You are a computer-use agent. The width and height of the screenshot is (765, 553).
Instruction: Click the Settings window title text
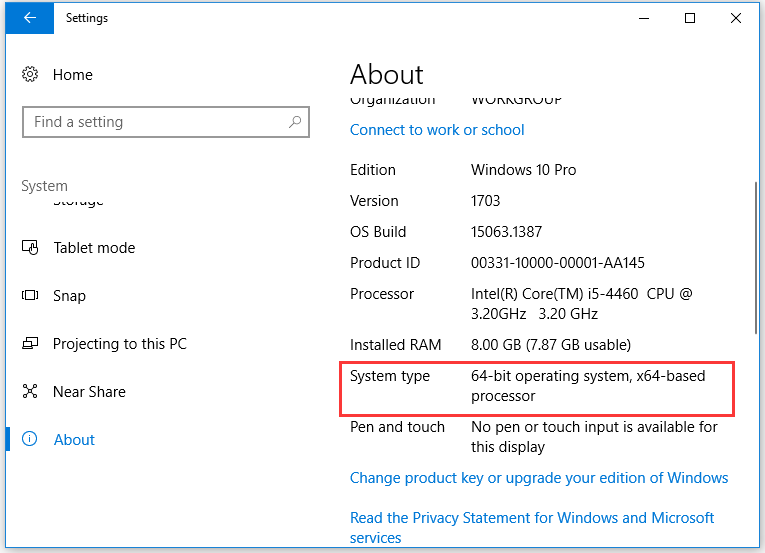87,18
